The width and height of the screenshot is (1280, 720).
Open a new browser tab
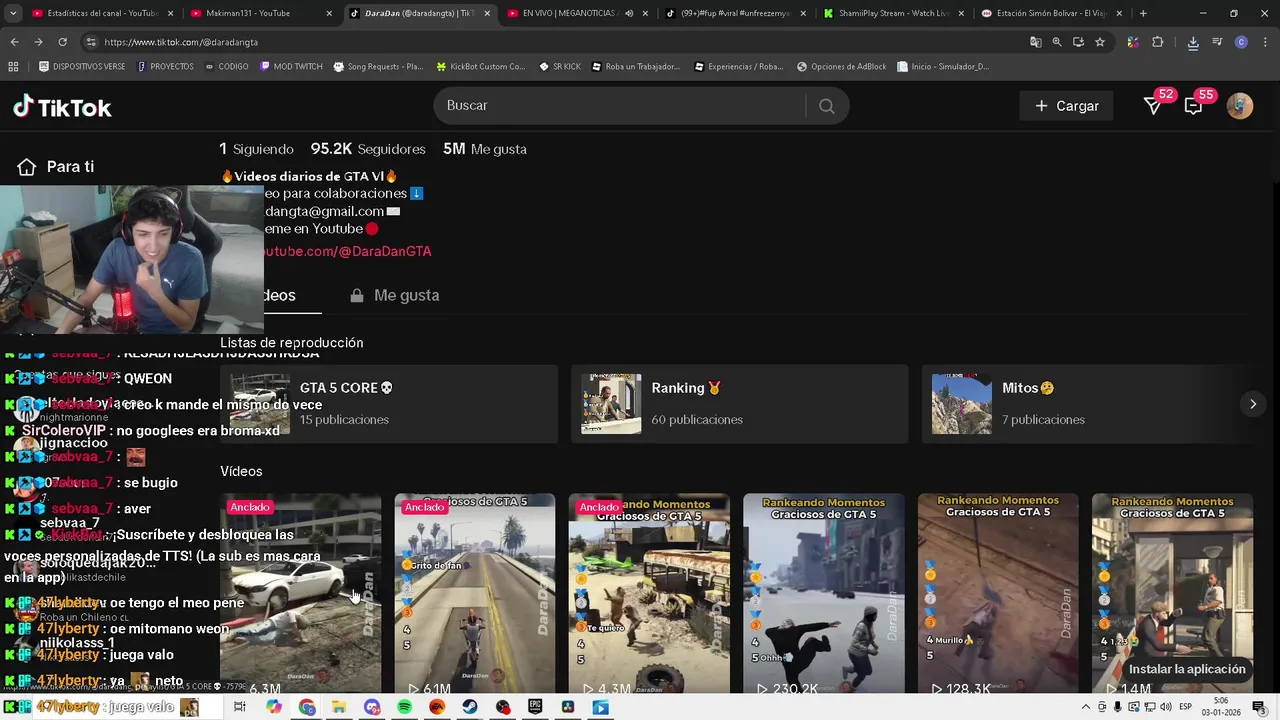coord(1143,13)
